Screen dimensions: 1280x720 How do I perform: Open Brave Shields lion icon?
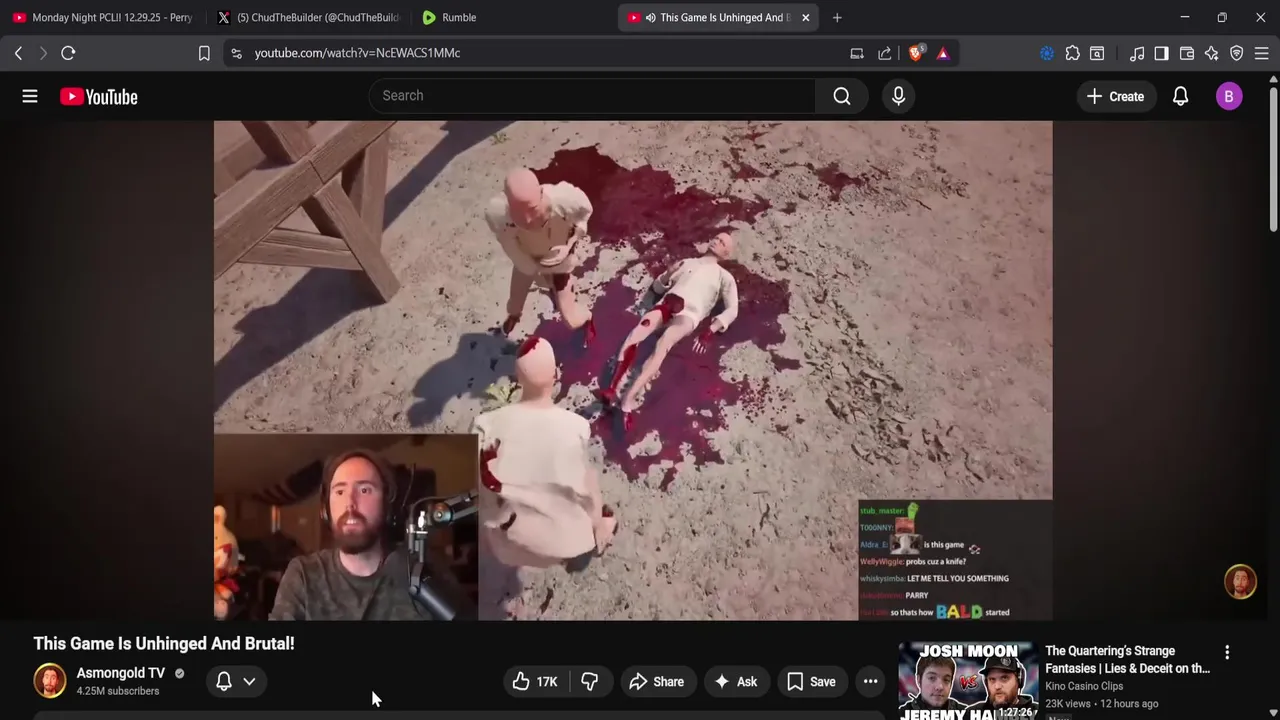coord(915,53)
